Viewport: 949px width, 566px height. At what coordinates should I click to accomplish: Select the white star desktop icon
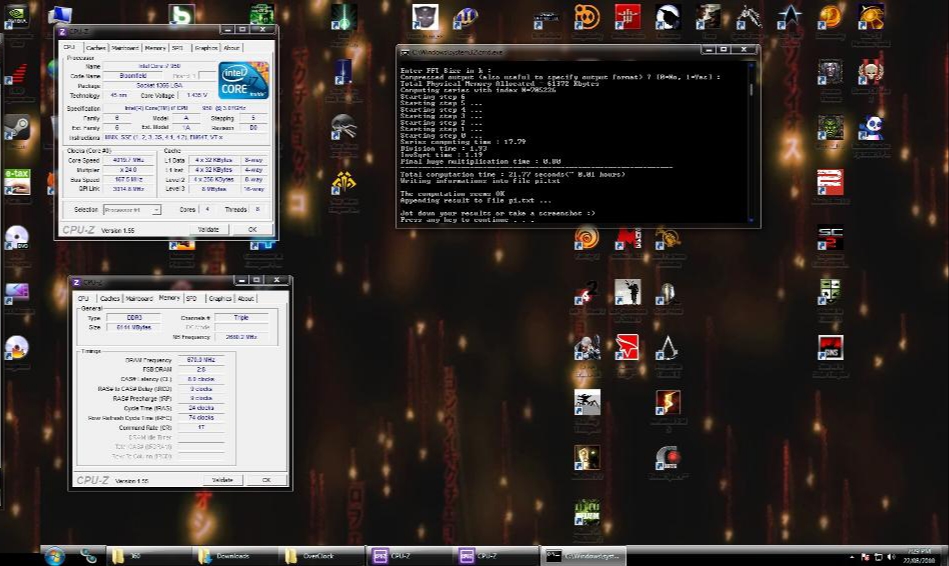tap(790, 16)
